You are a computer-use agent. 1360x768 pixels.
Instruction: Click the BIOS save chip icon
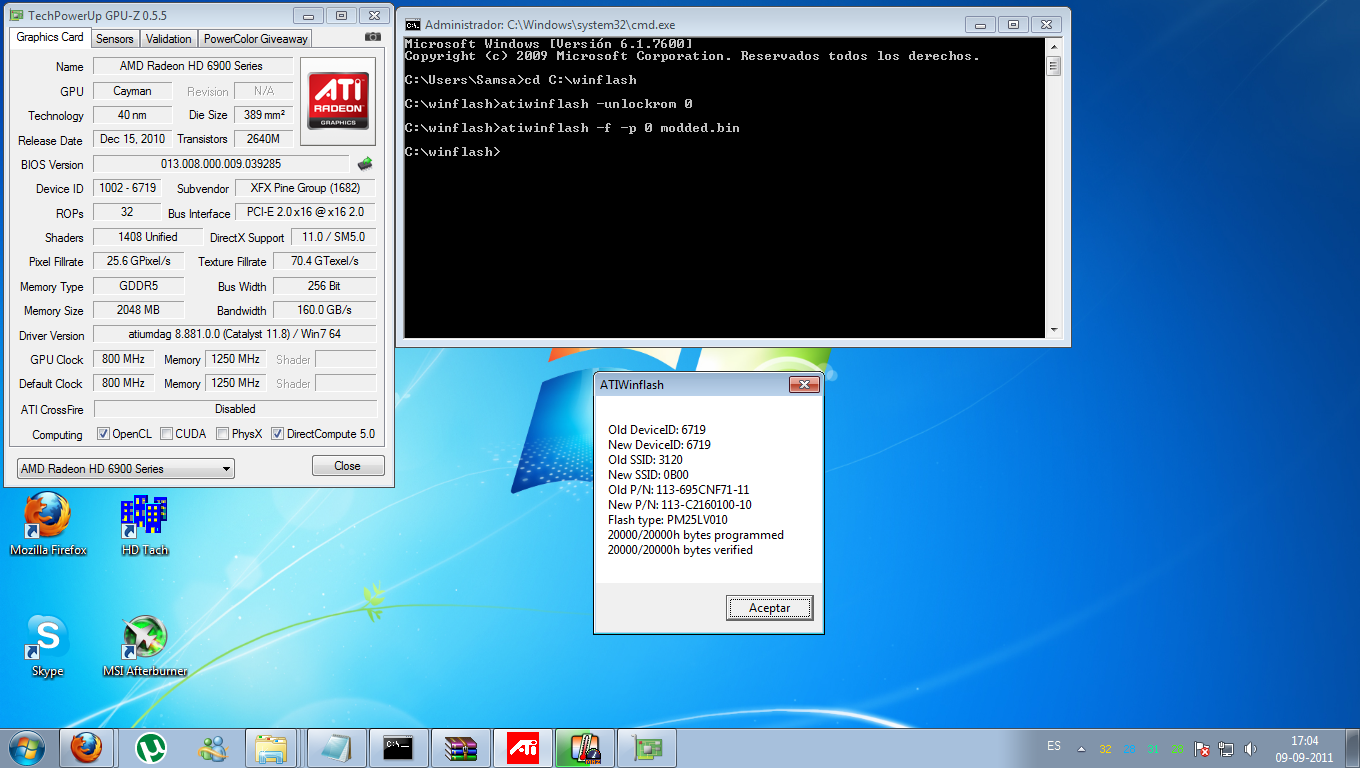tap(365, 164)
